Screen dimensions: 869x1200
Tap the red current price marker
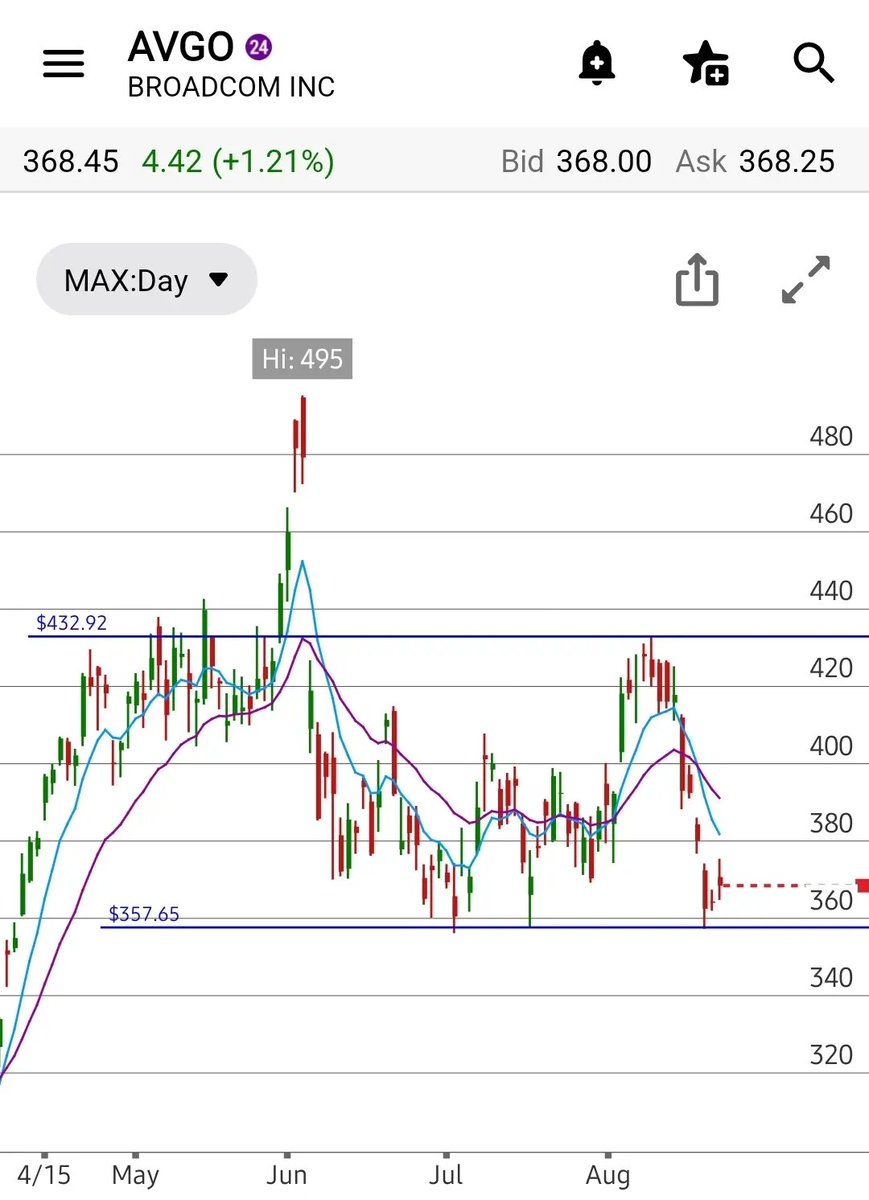click(x=863, y=885)
